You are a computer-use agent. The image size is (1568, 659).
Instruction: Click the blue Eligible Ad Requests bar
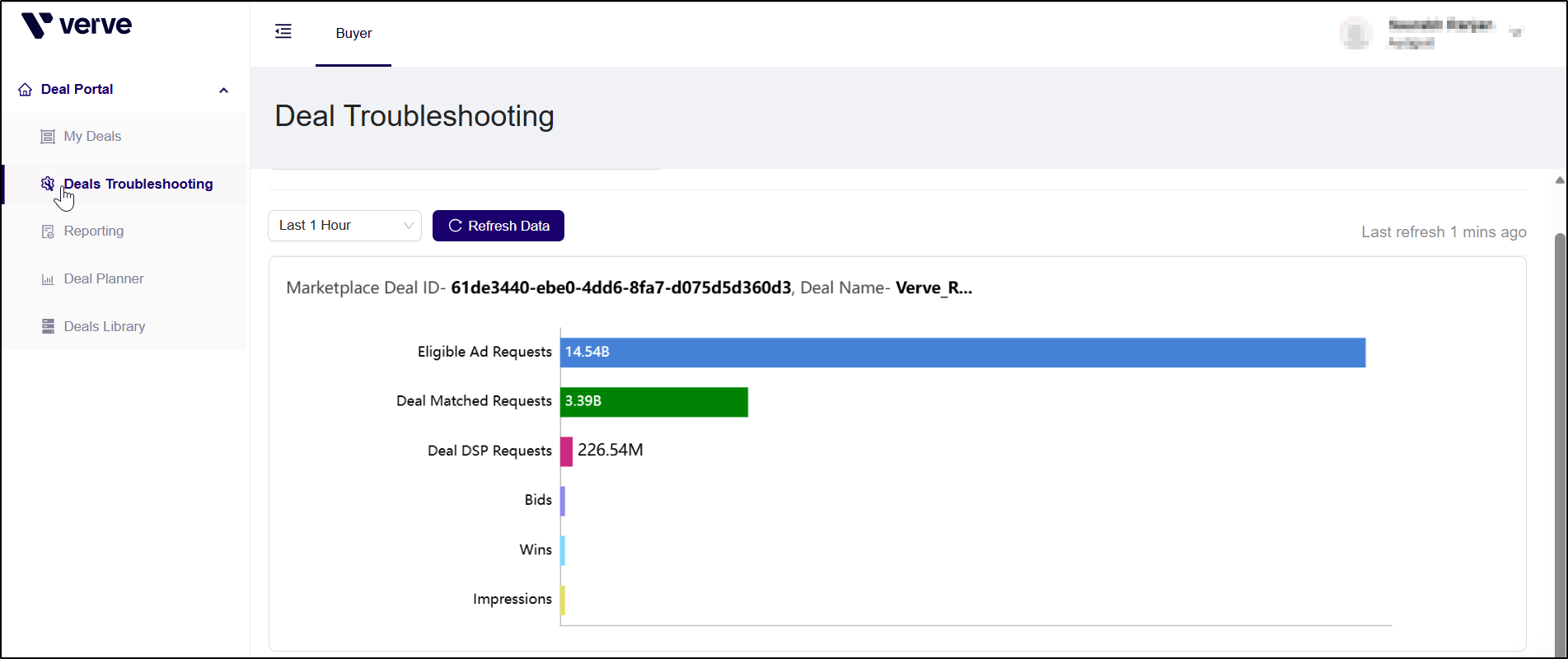point(962,353)
